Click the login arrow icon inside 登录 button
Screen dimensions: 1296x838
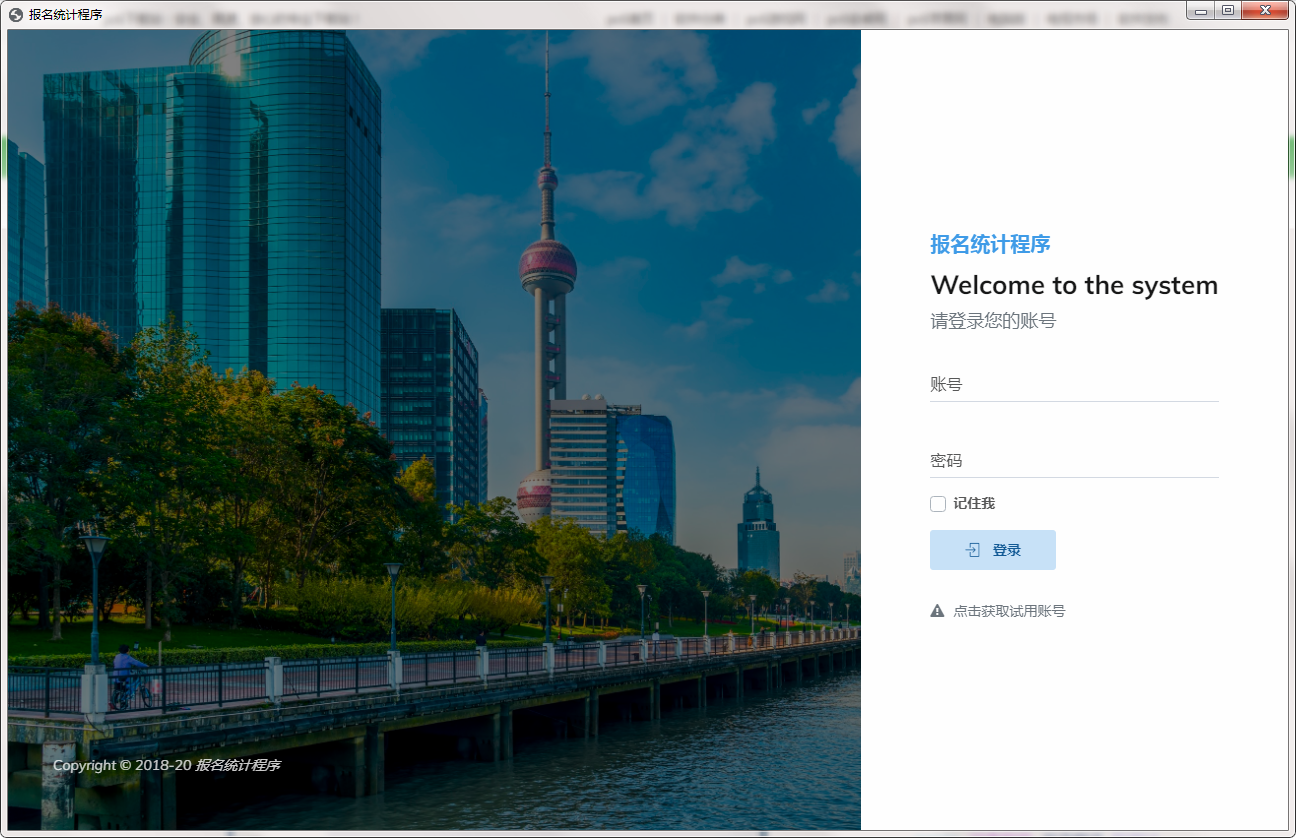[972, 550]
